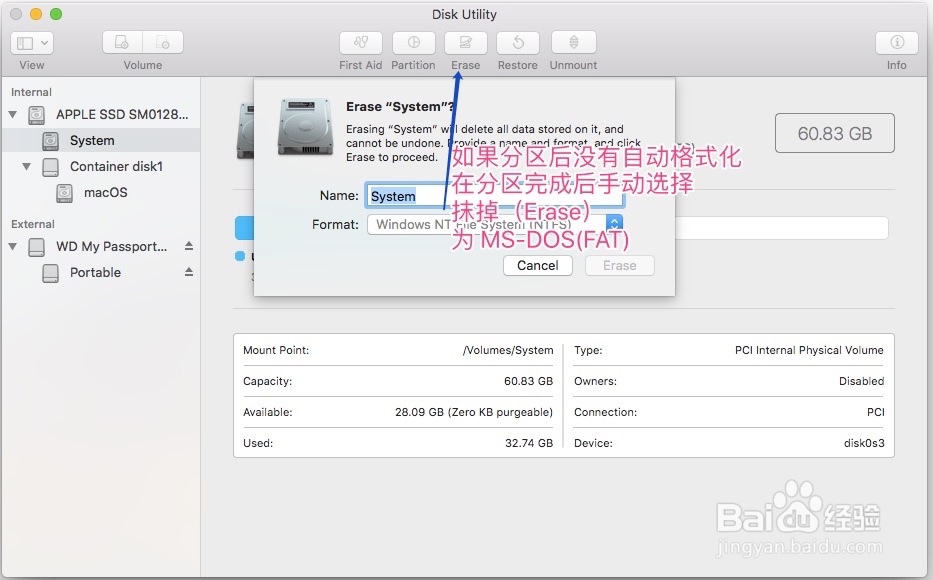Click the WD My Passport drive icon
The height and width of the screenshot is (580, 933).
[x=36, y=247]
